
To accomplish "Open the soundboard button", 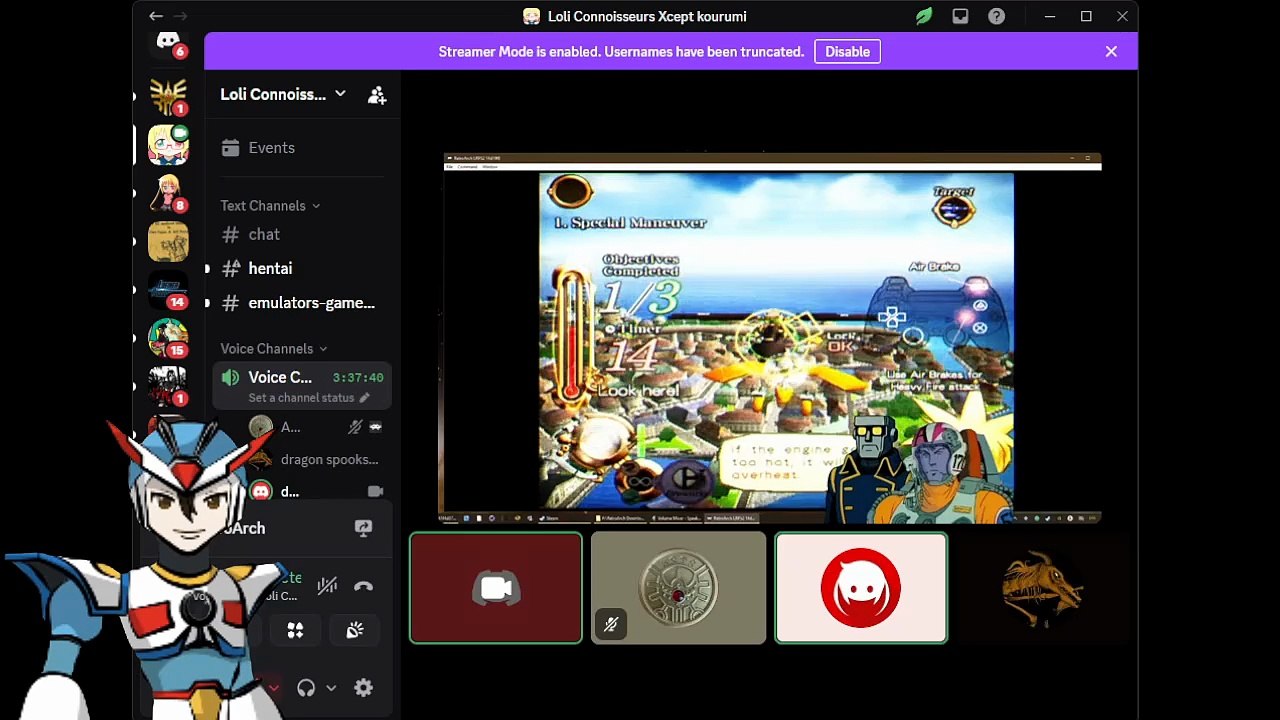I will tap(355, 630).
